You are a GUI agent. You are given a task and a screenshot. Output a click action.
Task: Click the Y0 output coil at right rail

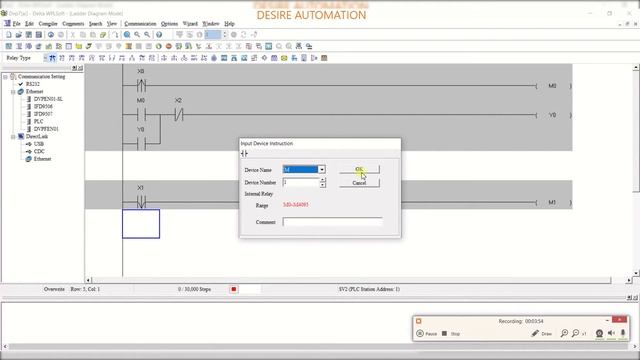pos(553,115)
